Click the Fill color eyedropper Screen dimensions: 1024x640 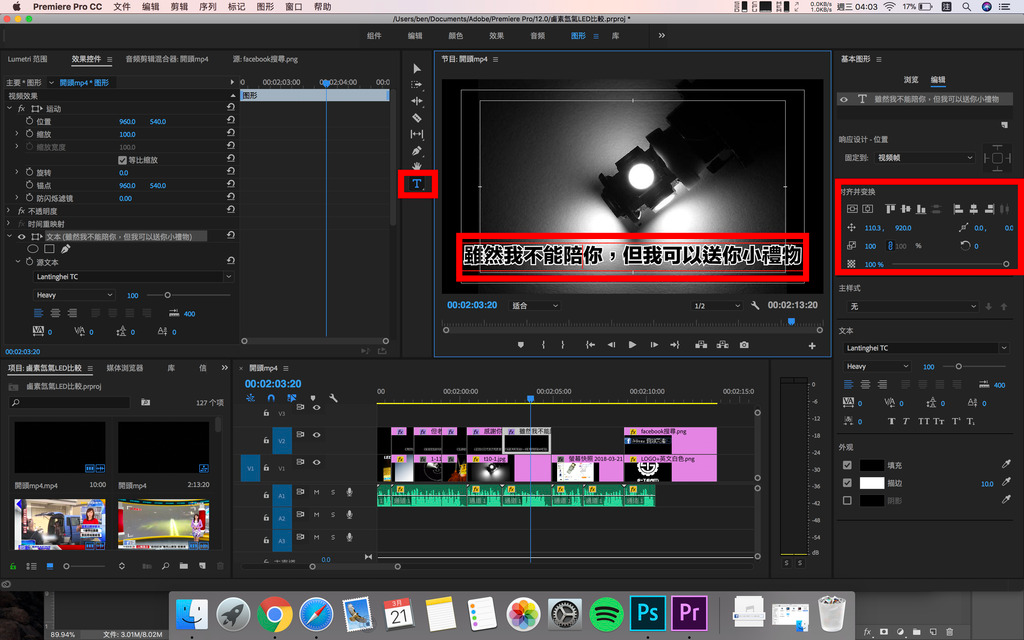click(1006, 464)
